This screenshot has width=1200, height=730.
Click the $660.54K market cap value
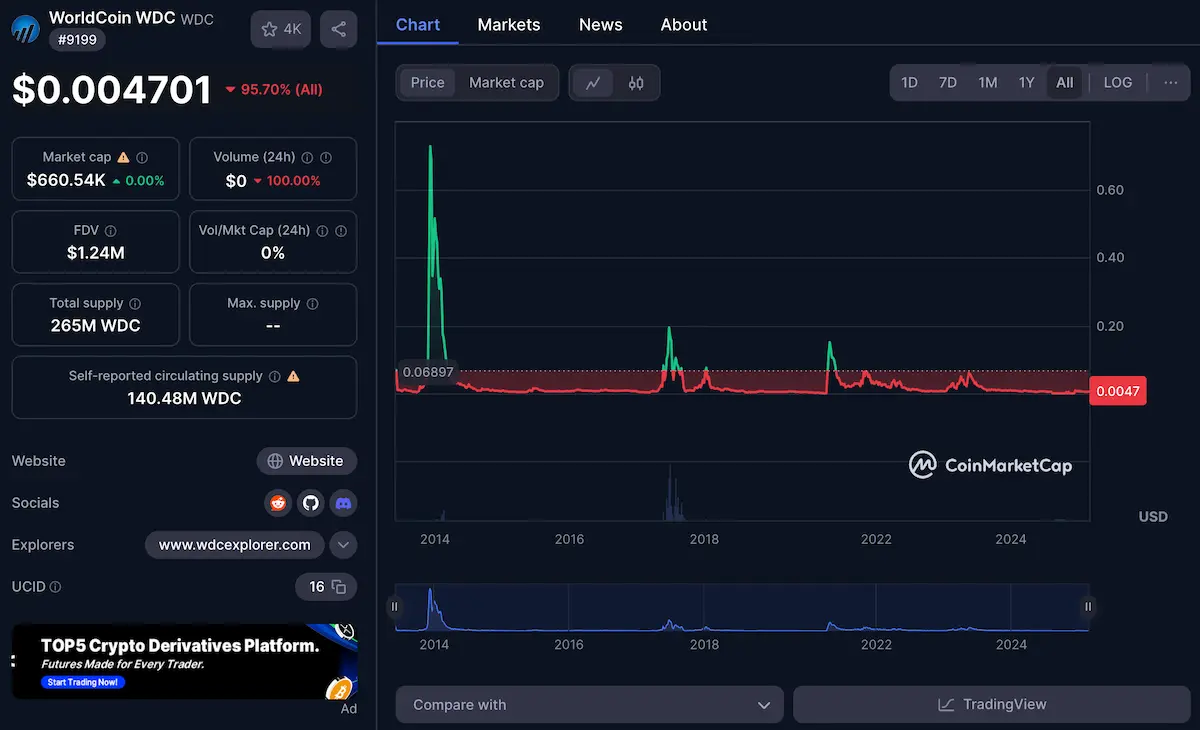[66, 181]
